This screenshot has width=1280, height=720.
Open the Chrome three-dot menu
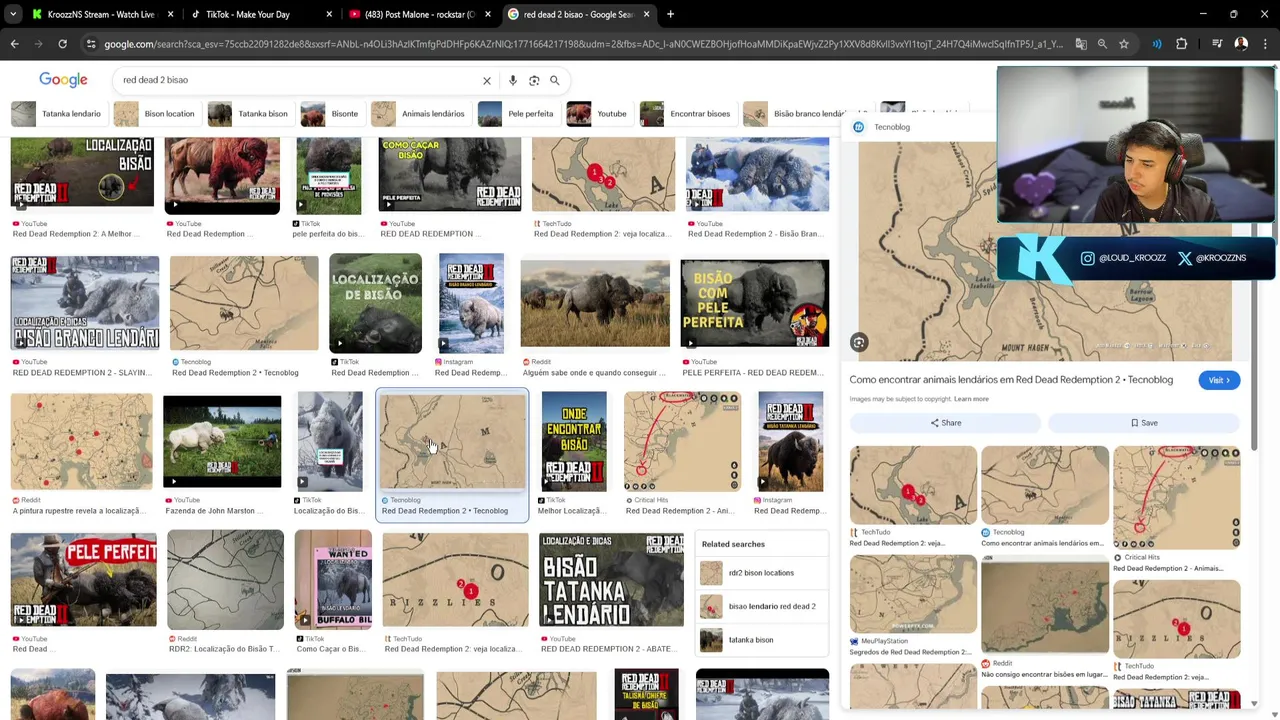pos(1264,44)
